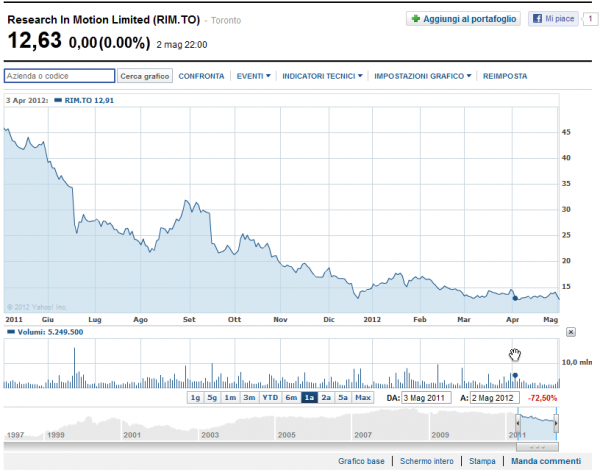Click the Facebook Mi piace button
The height and width of the screenshot is (475, 600).
click(552, 19)
